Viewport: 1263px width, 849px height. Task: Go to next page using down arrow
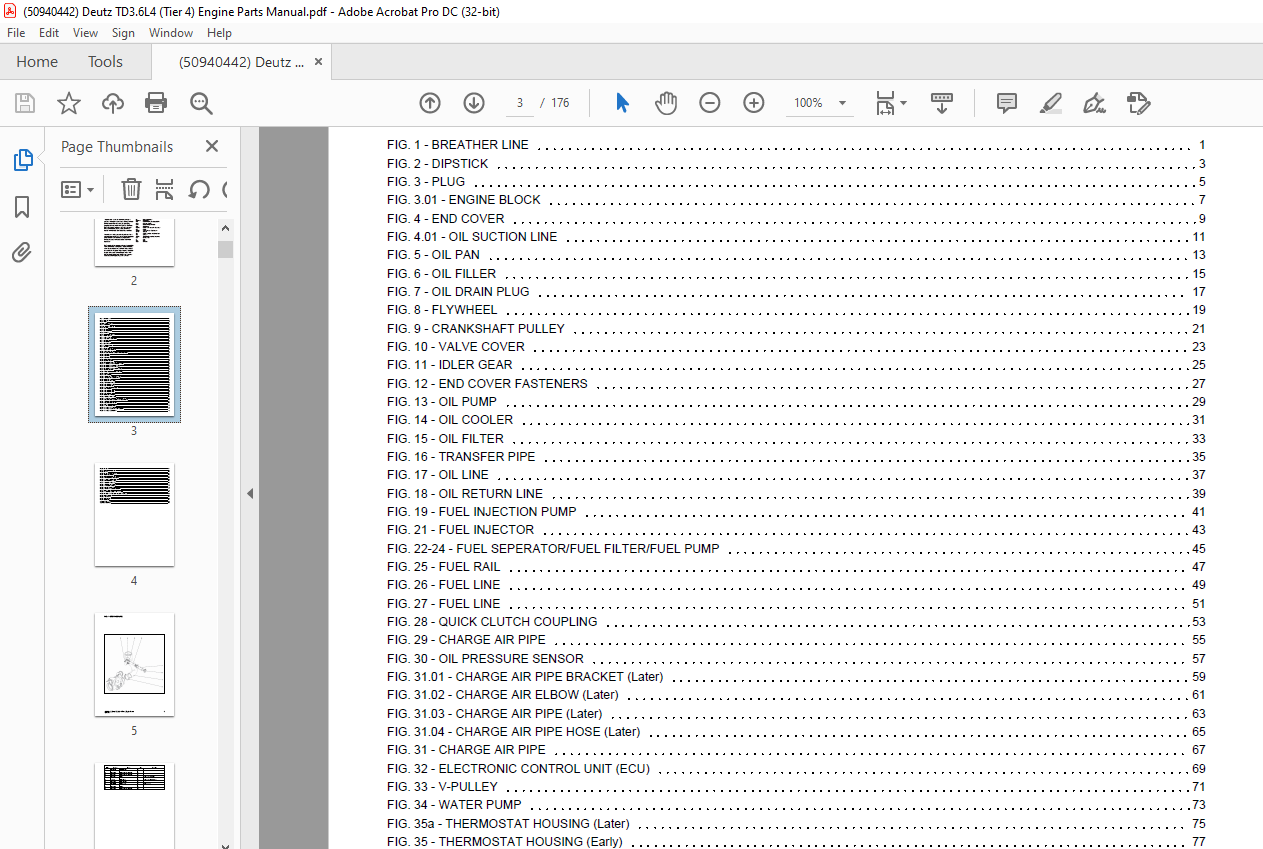474,103
